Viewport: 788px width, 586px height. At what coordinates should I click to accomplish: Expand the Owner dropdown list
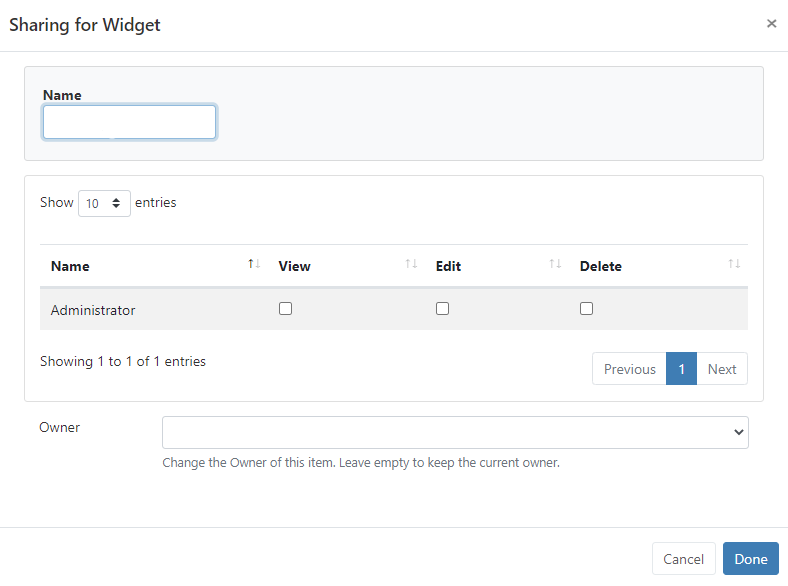click(455, 432)
